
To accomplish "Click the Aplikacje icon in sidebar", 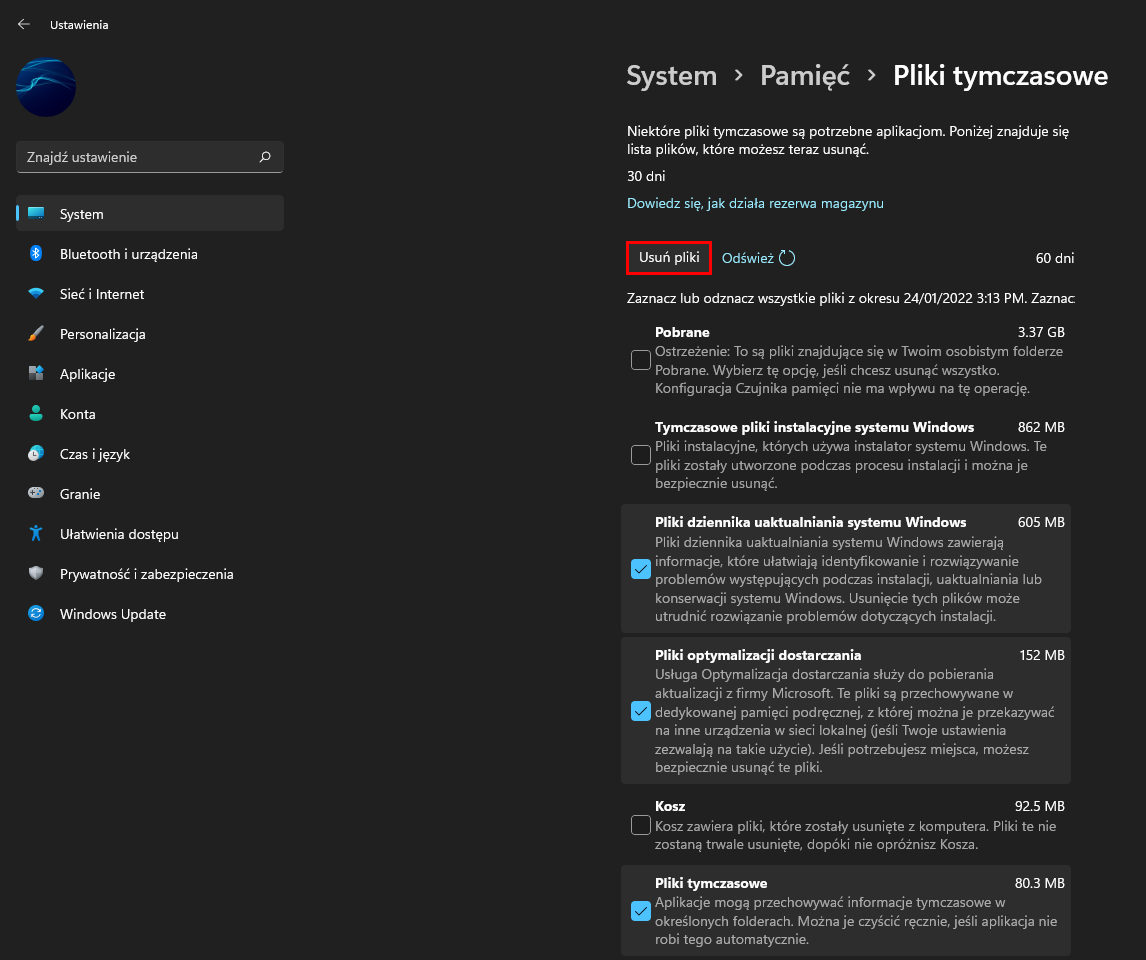I will click(x=36, y=373).
